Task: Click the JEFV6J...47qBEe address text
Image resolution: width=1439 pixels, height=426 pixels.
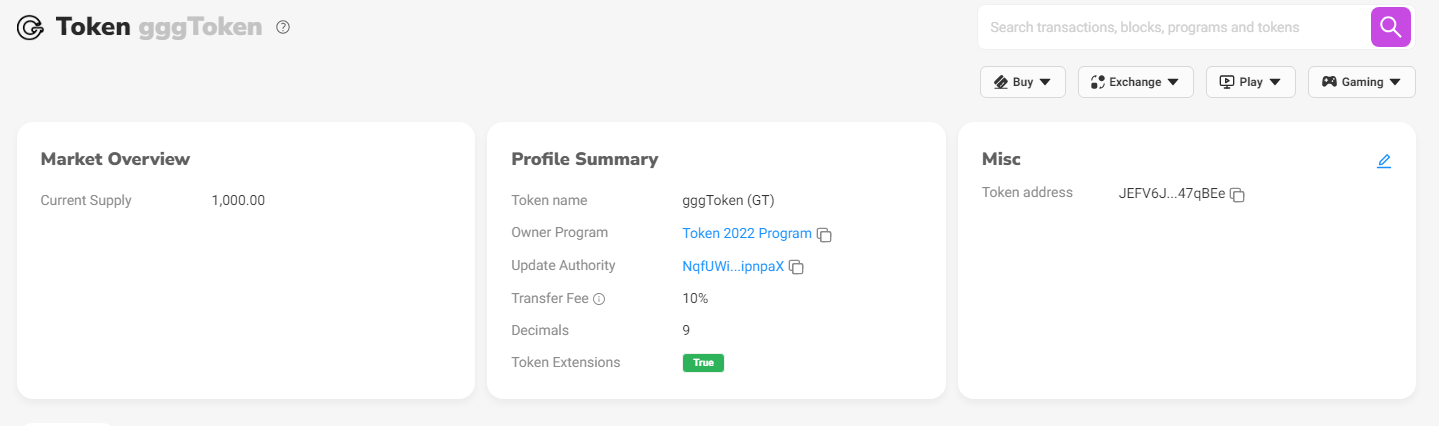Action: (x=1171, y=194)
